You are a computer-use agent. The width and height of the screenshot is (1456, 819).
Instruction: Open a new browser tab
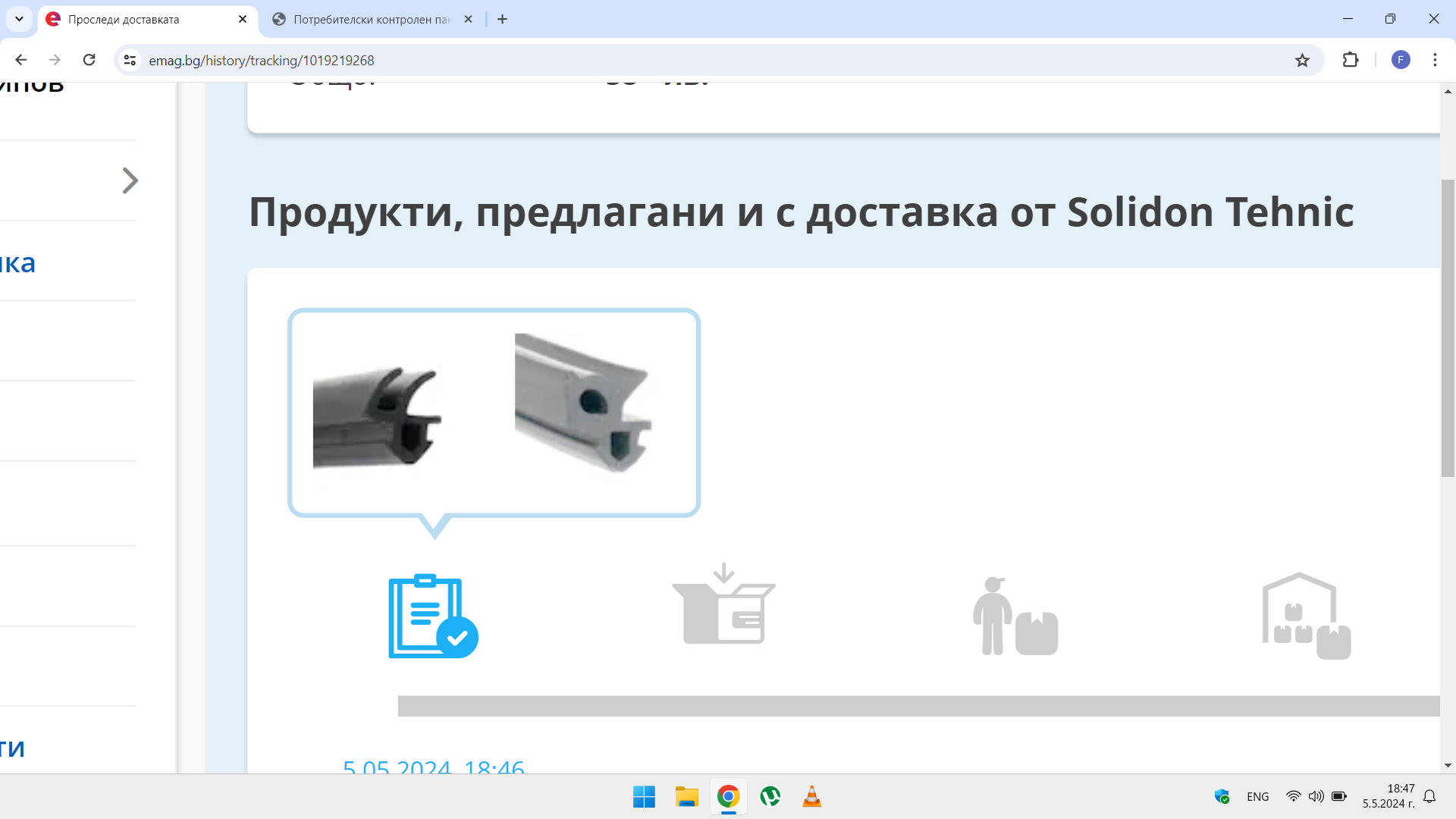[x=502, y=19]
